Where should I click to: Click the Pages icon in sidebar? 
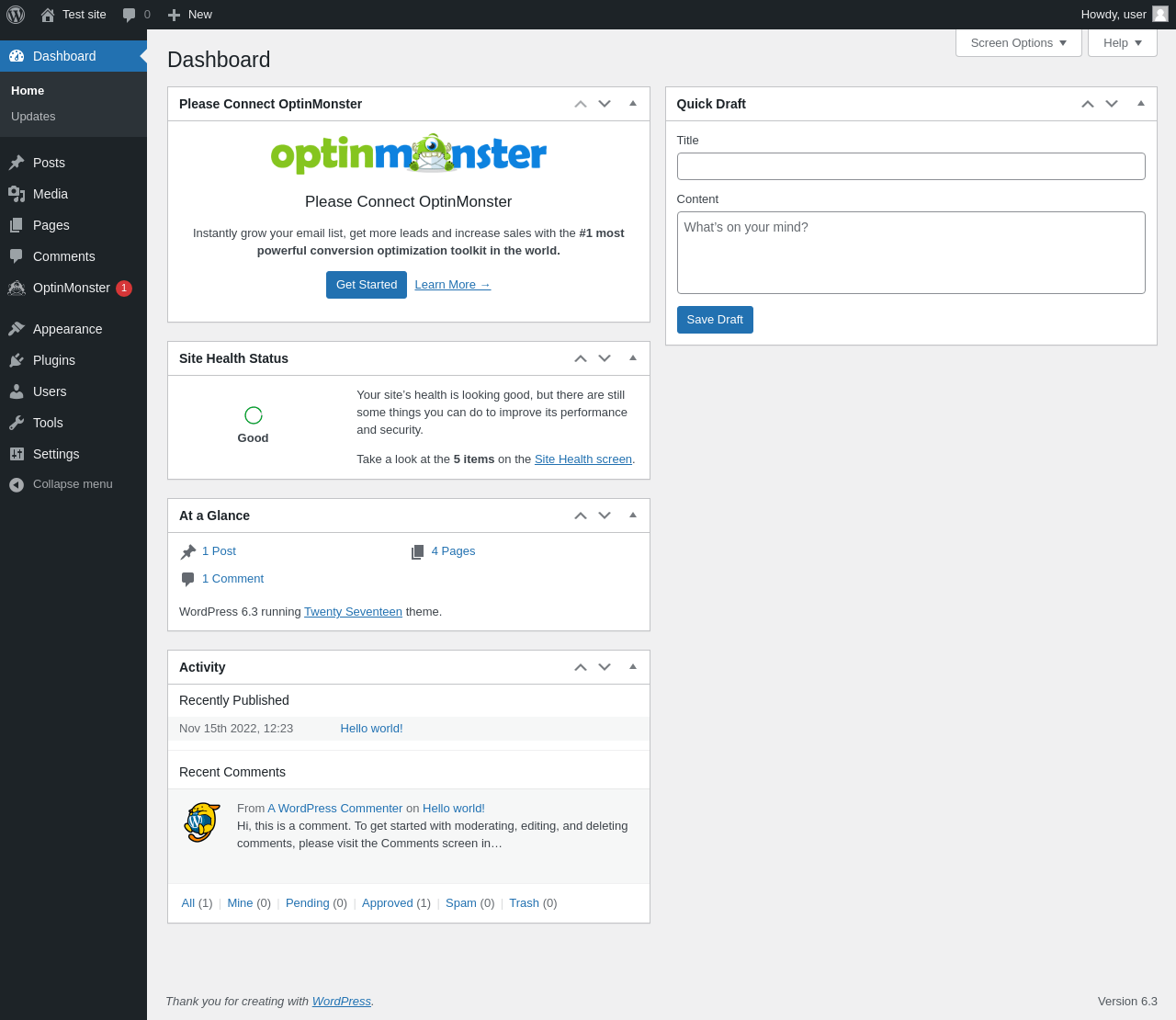click(x=17, y=225)
